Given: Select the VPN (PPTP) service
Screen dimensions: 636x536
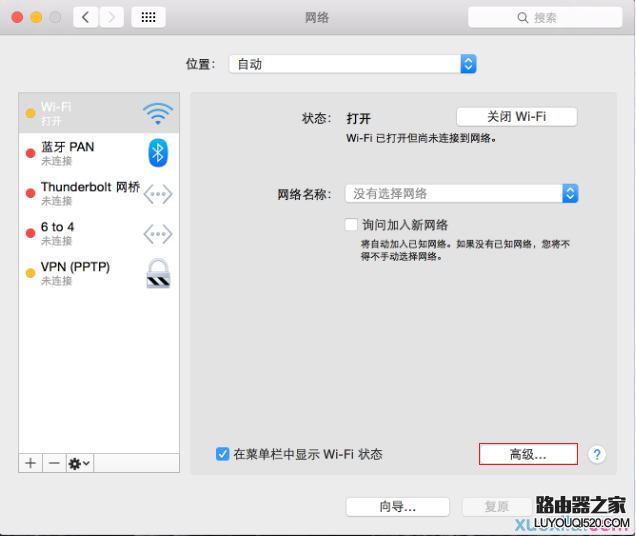Looking at the screenshot, I should [x=99, y=273].
